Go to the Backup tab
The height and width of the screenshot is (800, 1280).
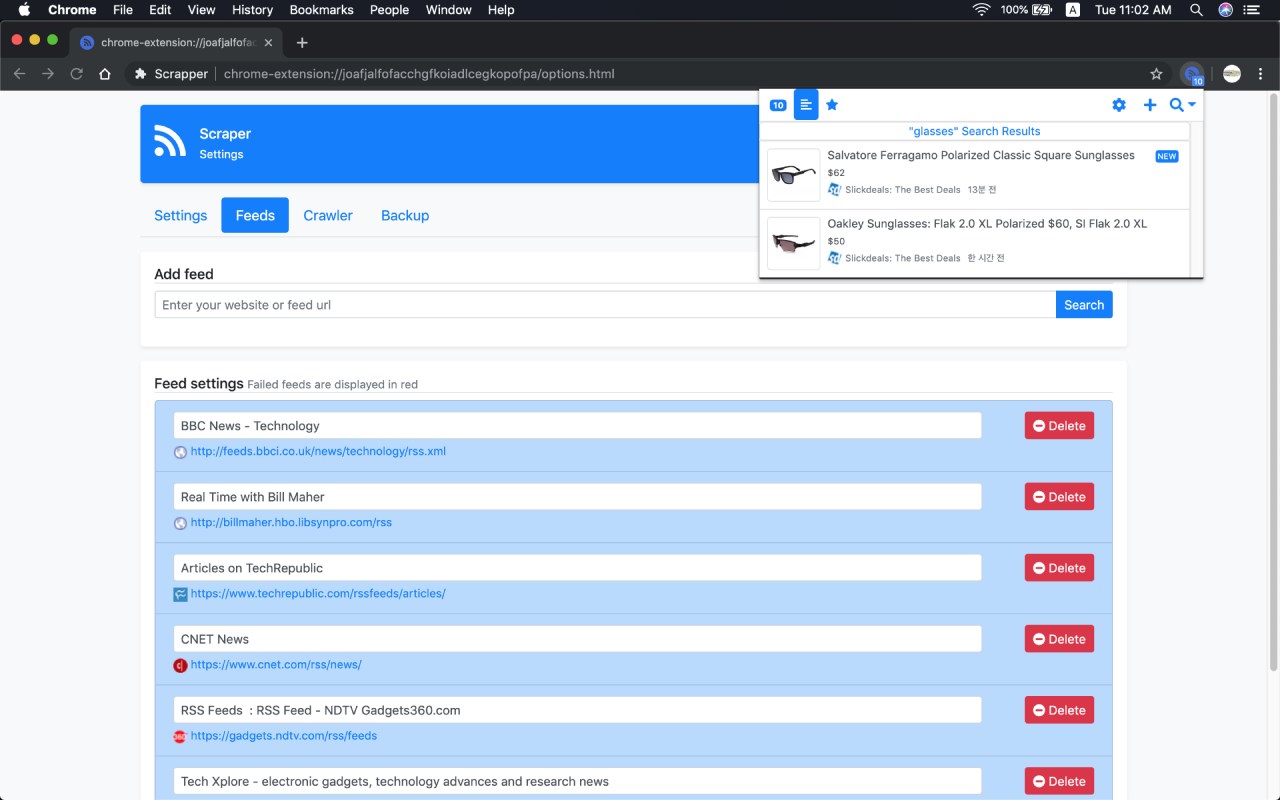tap(405, 215)
